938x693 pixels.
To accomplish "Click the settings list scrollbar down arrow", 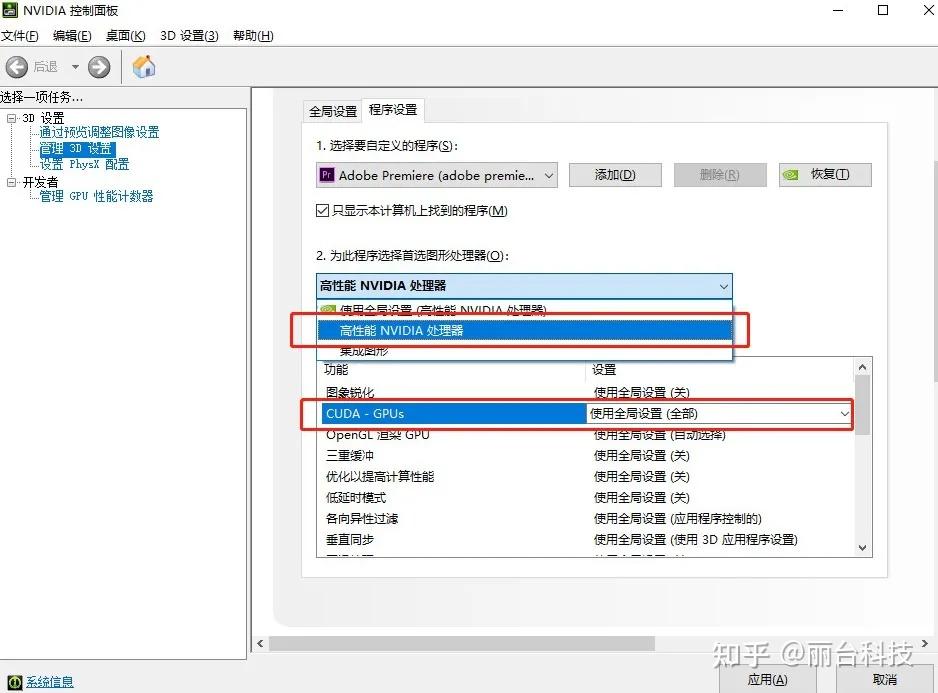I will tap(860, 547).
